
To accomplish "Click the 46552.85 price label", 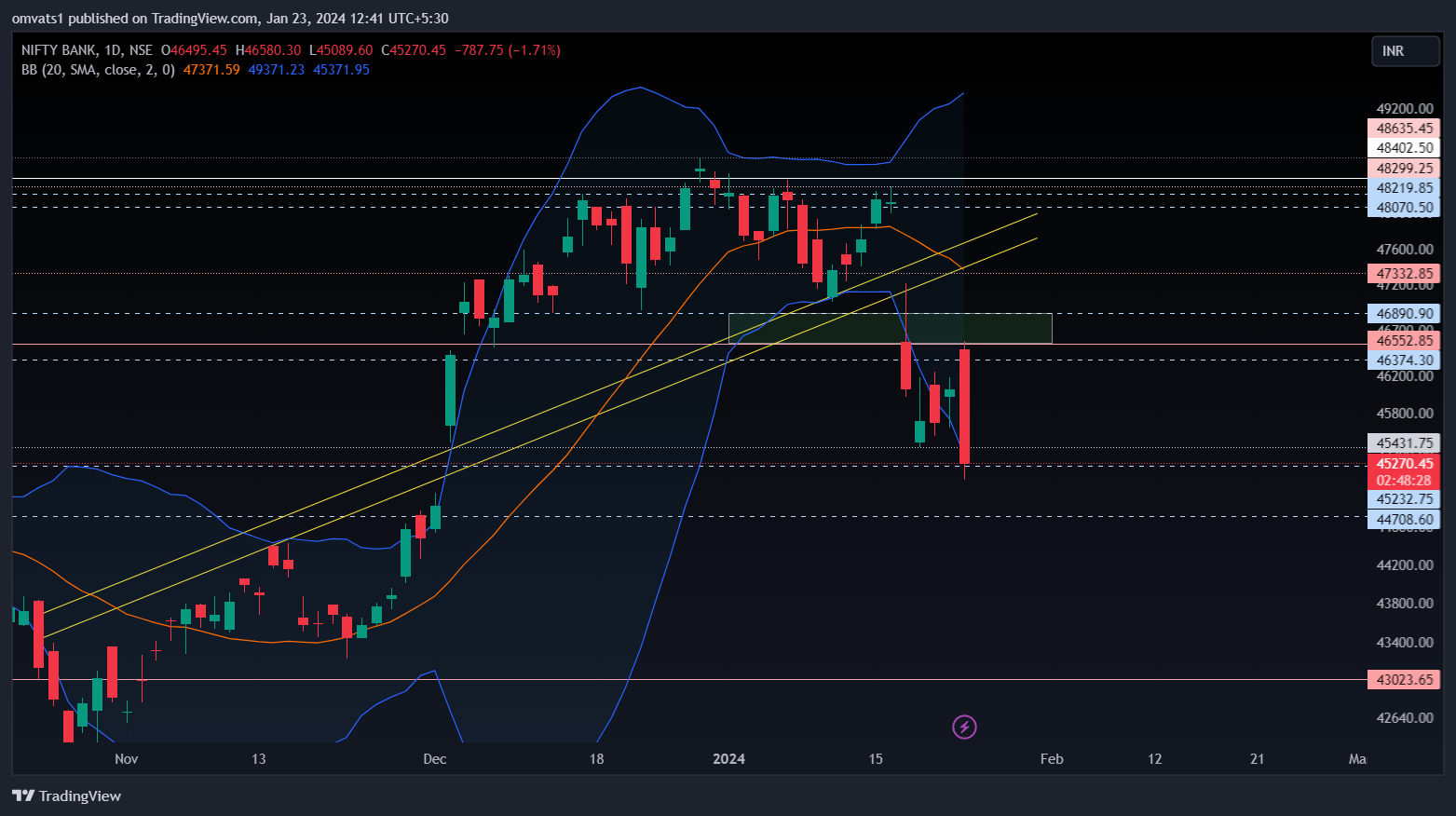I will 1404,341.
